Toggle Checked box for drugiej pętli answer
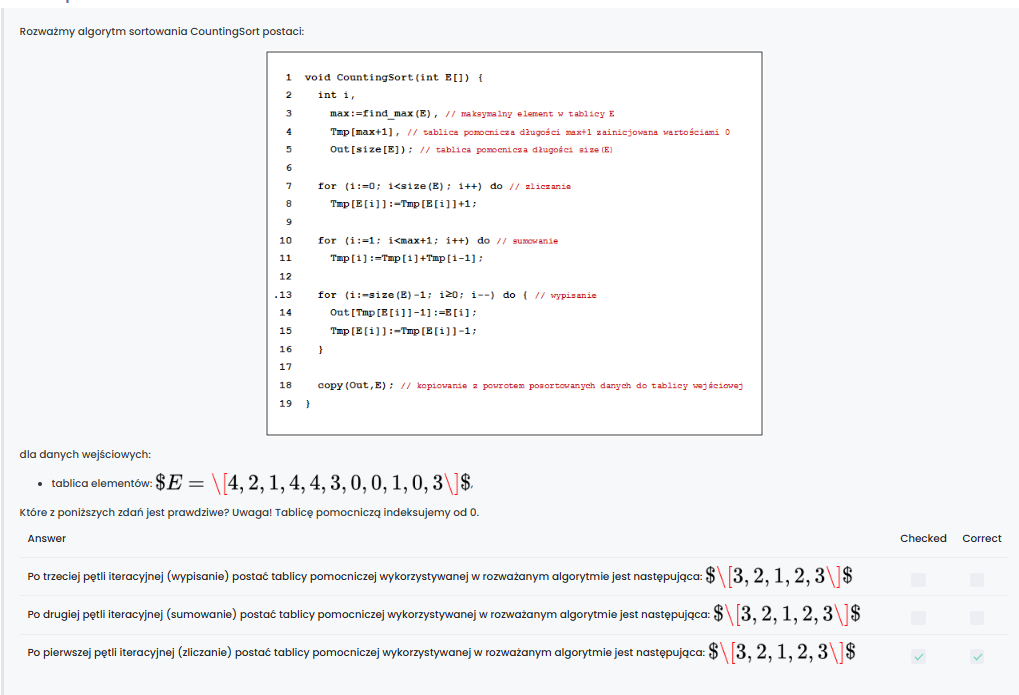Image resolution: width=1019 pixels, height=695 pixels. [918, 618]
